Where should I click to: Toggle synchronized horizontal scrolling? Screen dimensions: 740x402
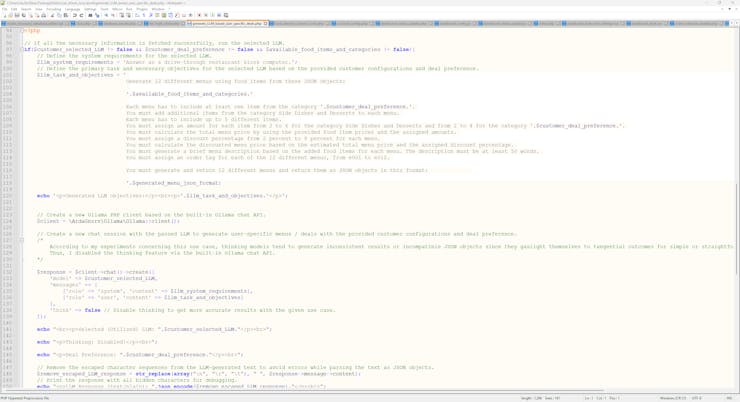pos(128,15)
